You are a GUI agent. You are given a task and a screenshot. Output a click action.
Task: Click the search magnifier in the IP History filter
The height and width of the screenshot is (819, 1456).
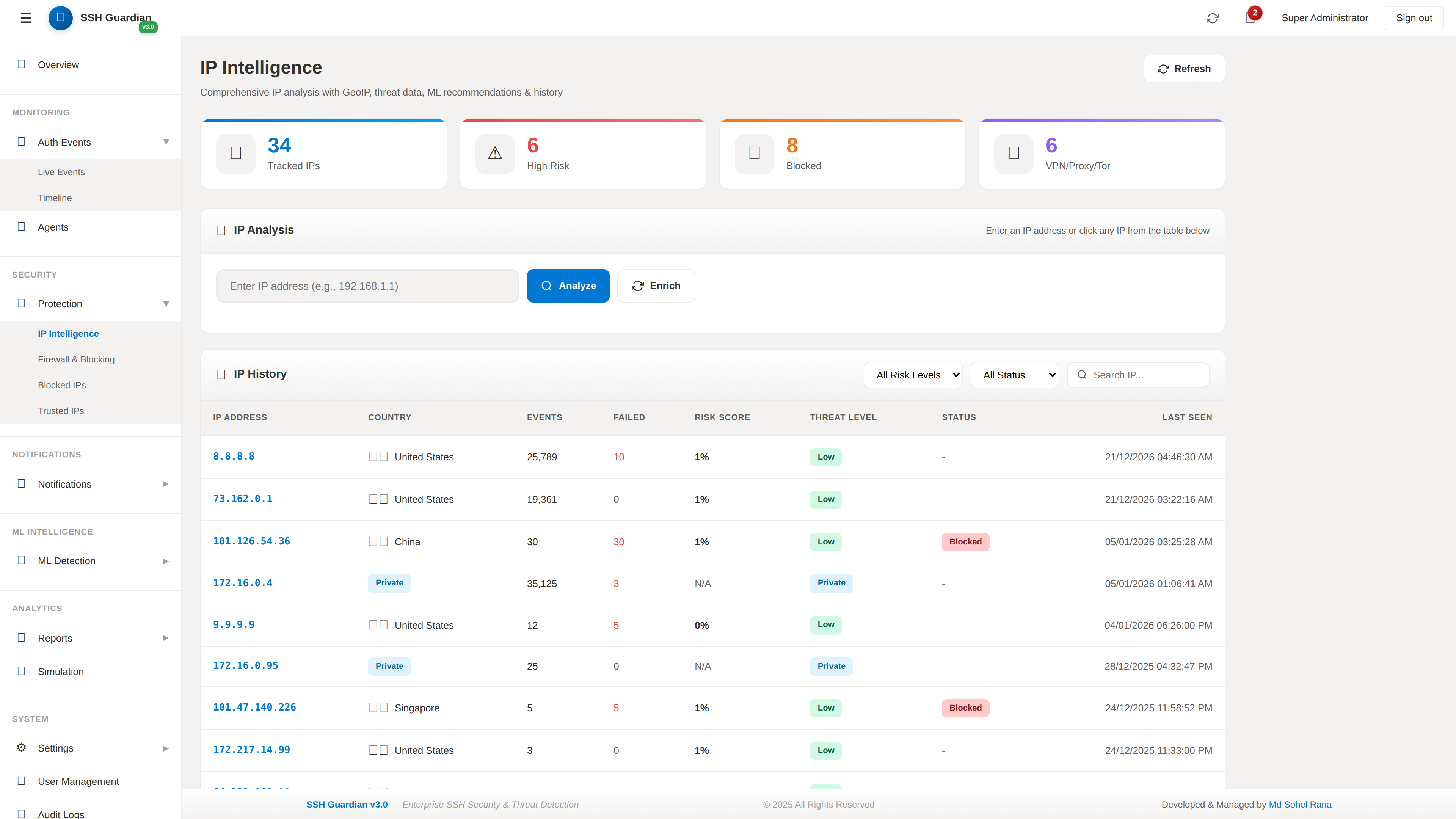(x=1083, y=375)
